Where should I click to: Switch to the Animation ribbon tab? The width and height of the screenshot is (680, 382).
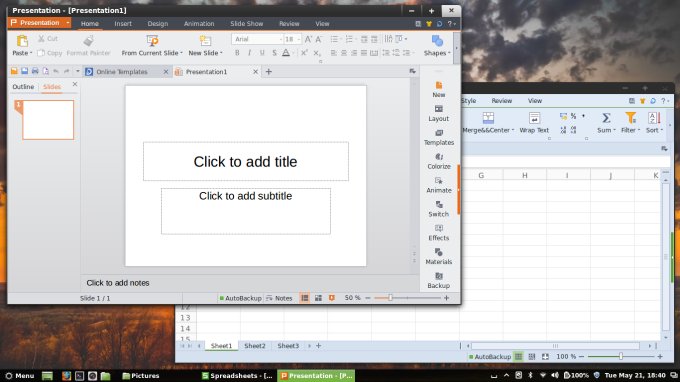199,24
